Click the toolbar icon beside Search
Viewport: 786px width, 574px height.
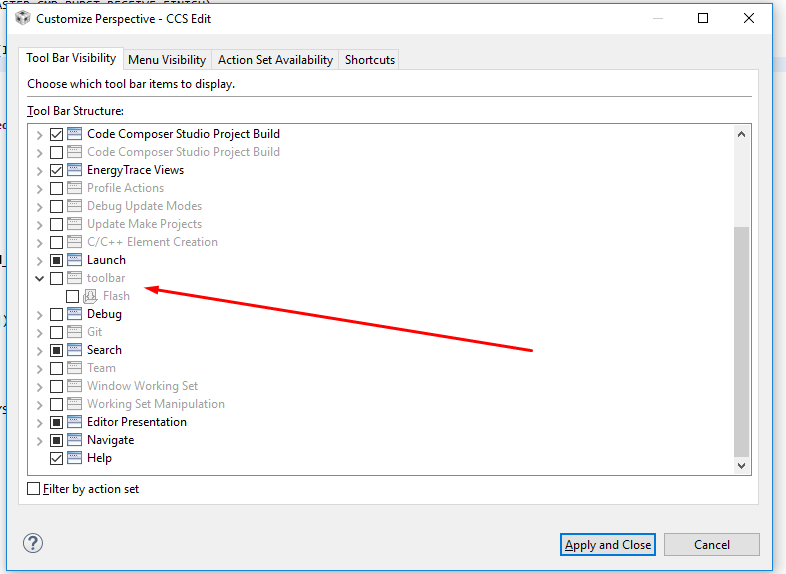pos(74,350)
